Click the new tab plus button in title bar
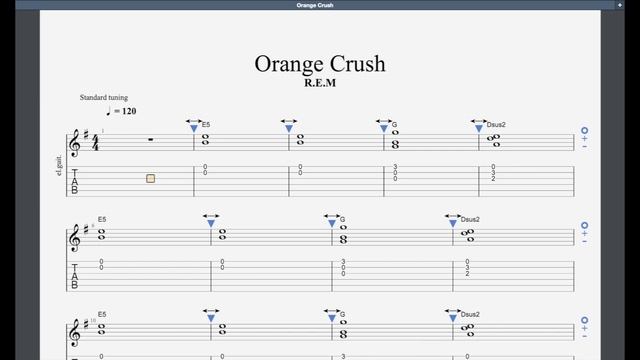Screen dimensions: 640x360 coord(620,5)
